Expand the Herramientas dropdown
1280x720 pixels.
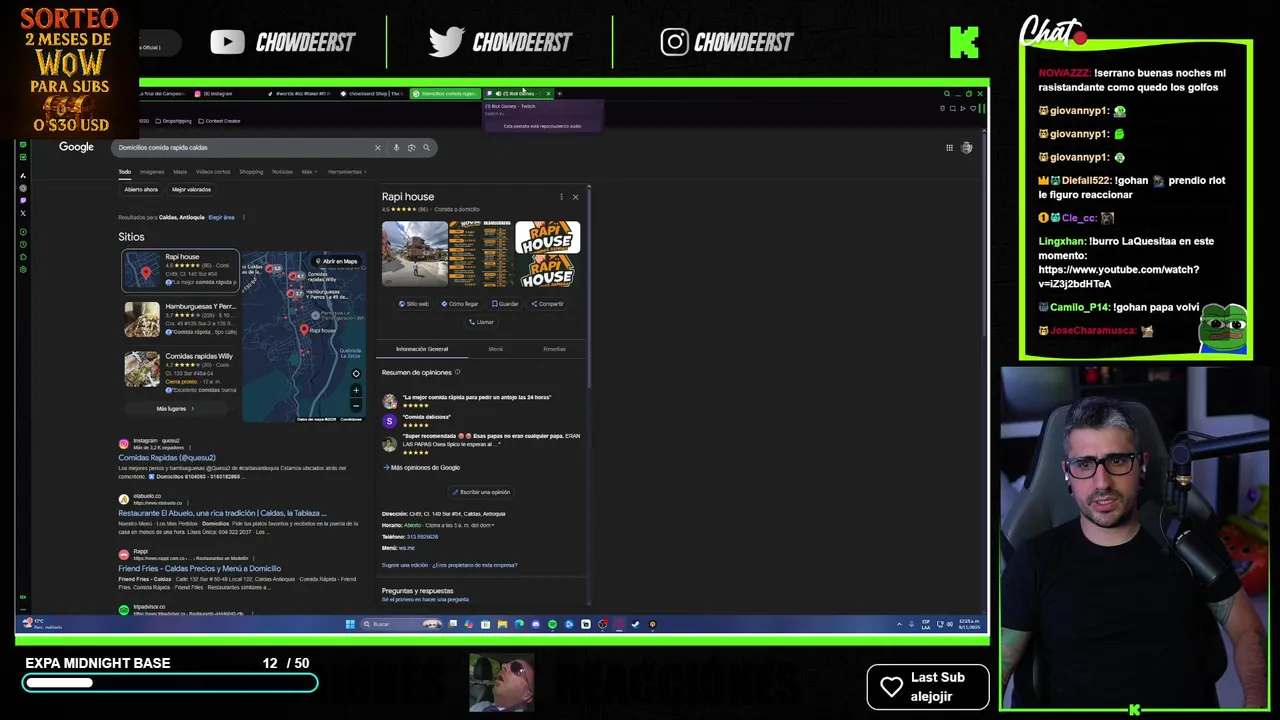(347, 172)
